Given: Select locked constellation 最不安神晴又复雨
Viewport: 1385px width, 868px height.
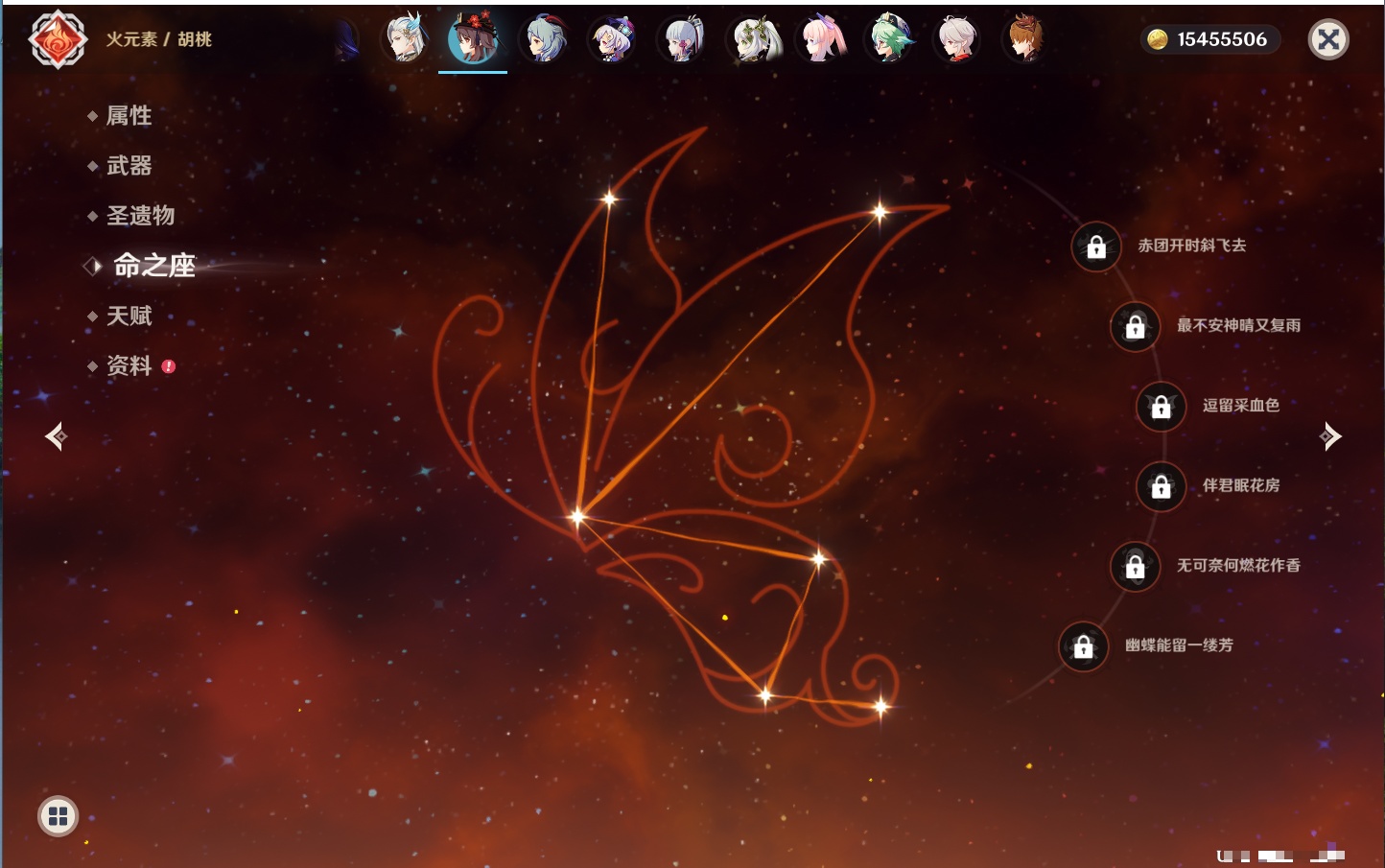Looking at the screenshot, I should tap(1135, 327).
